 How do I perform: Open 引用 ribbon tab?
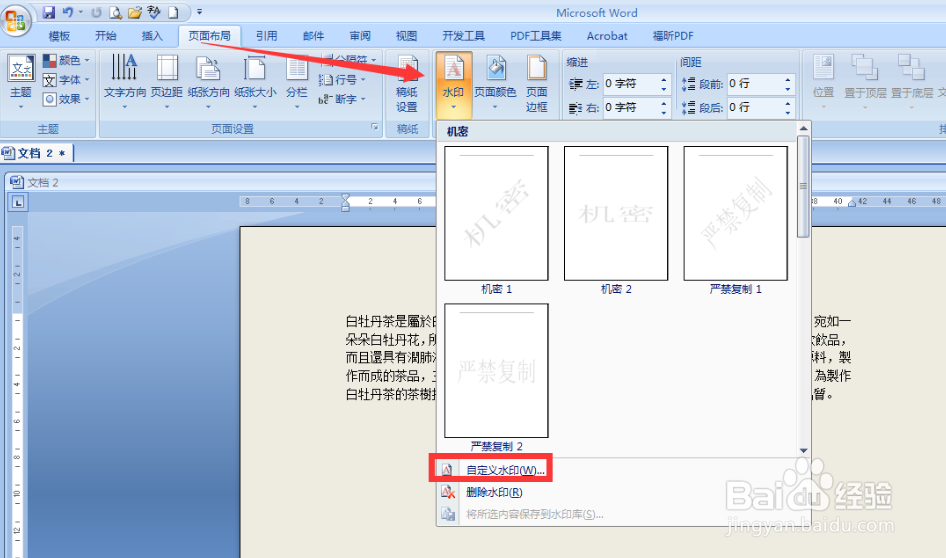pyautogui.click(x=266, y=36)
